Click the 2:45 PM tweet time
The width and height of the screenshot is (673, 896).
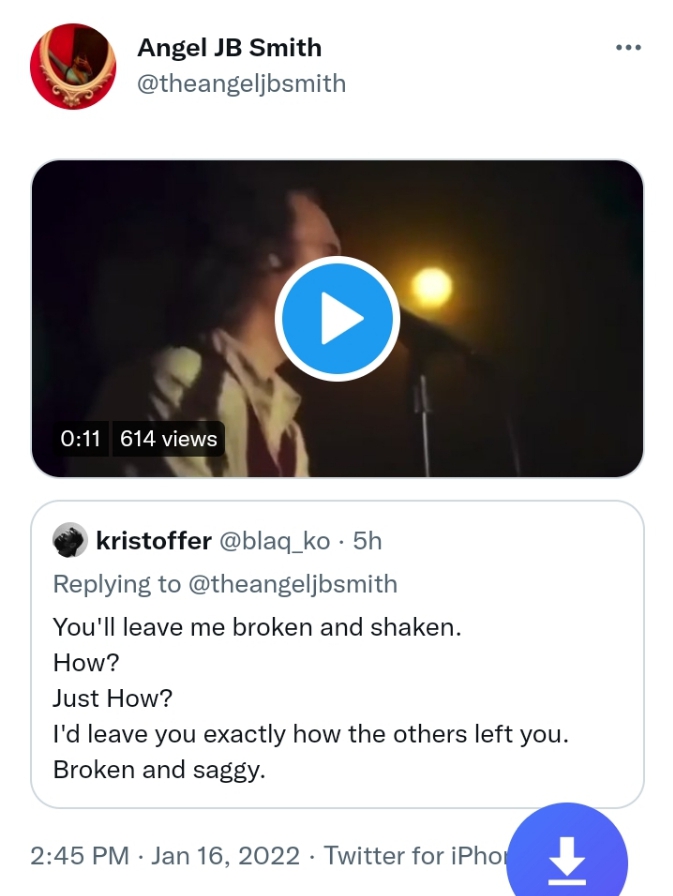[x=80, y=856]
